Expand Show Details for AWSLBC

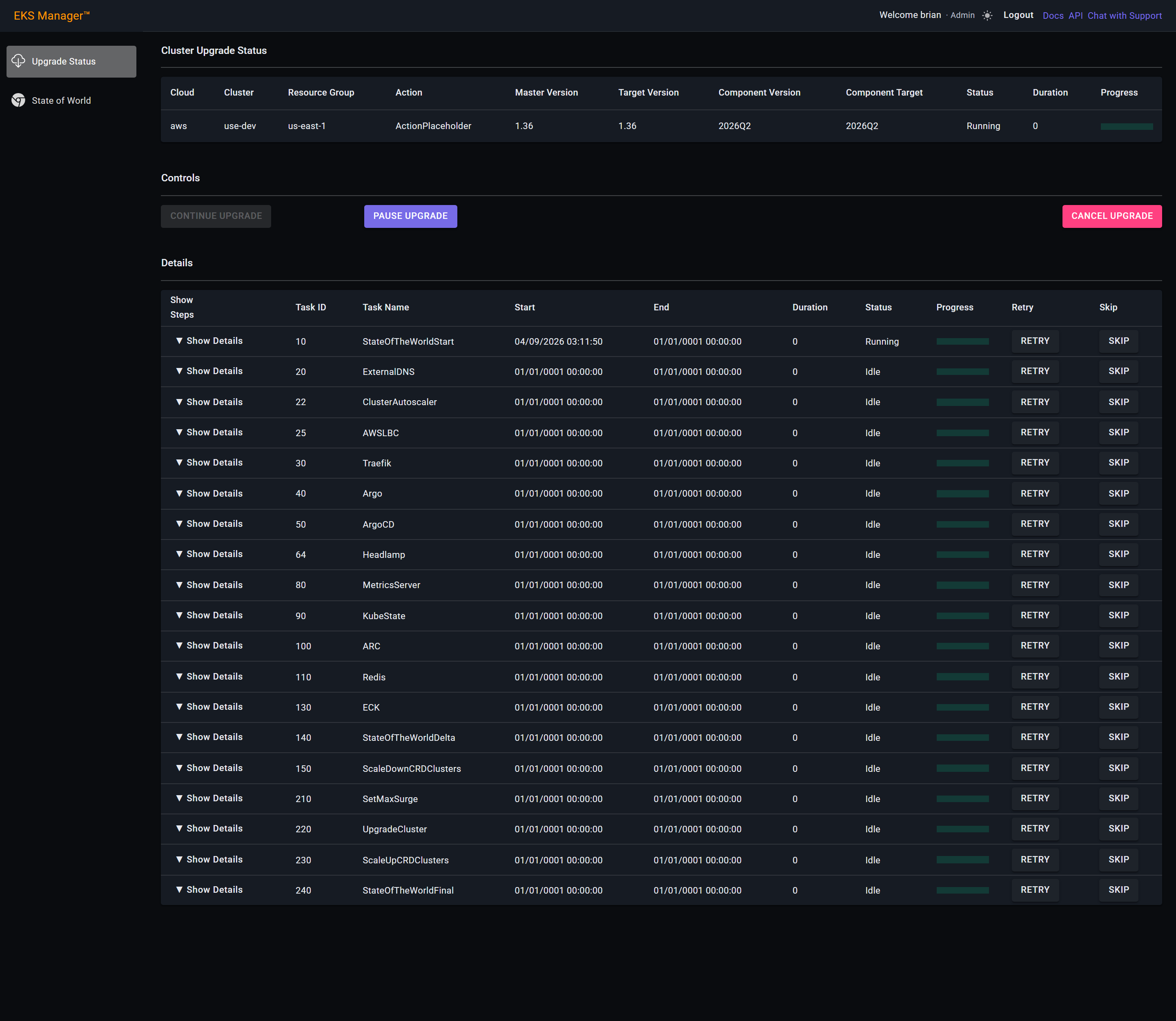pos(209,432)
